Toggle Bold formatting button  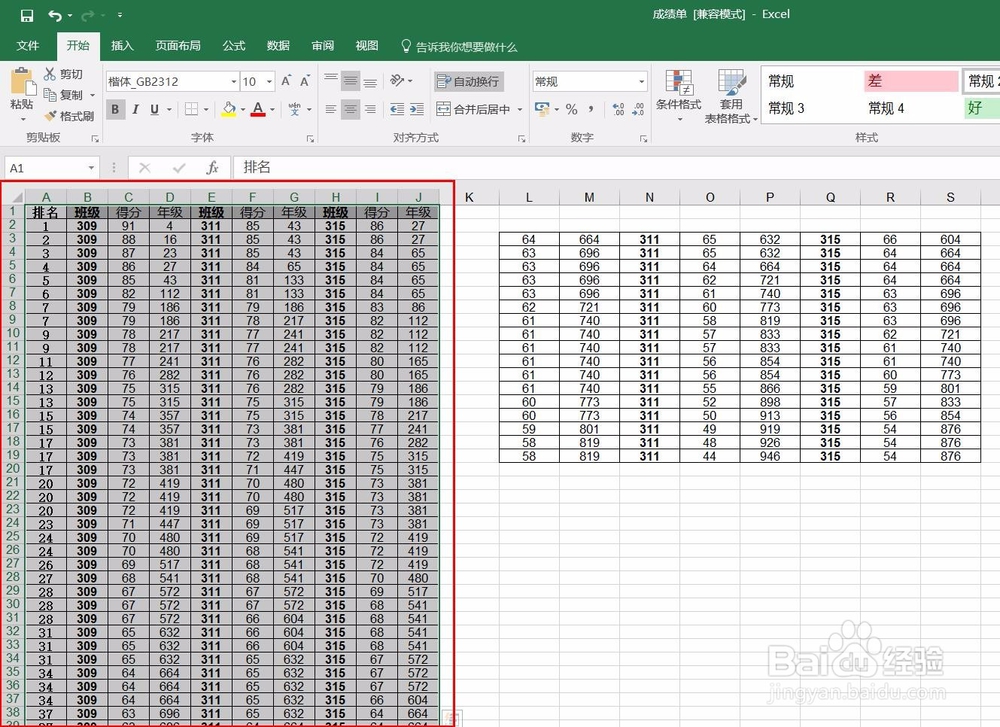click(x=115, y=109)
